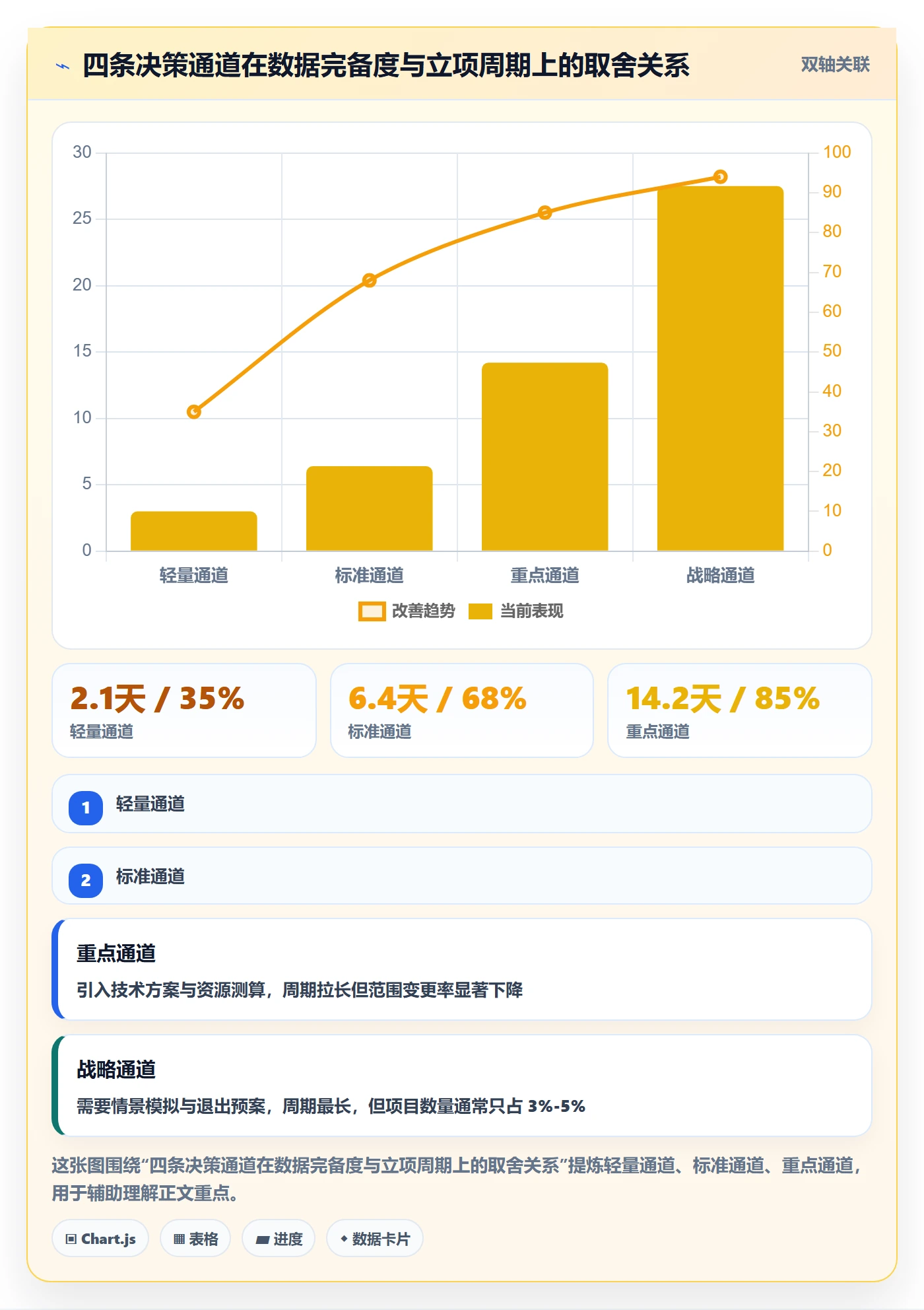
Task: Click the grid icon in the 表格 tag
Action: (x=179, y=1239)
